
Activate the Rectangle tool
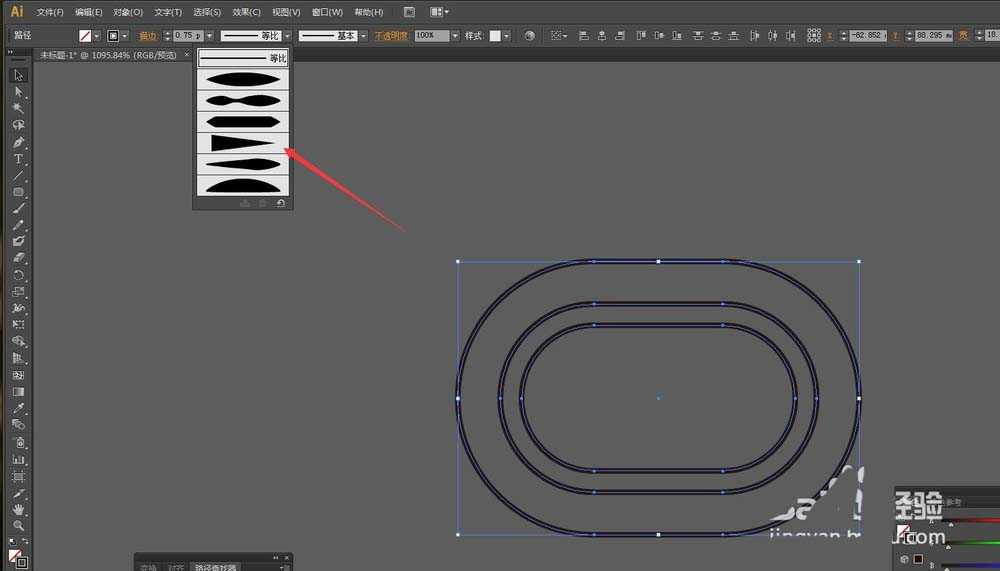click(x=18, y=192)
